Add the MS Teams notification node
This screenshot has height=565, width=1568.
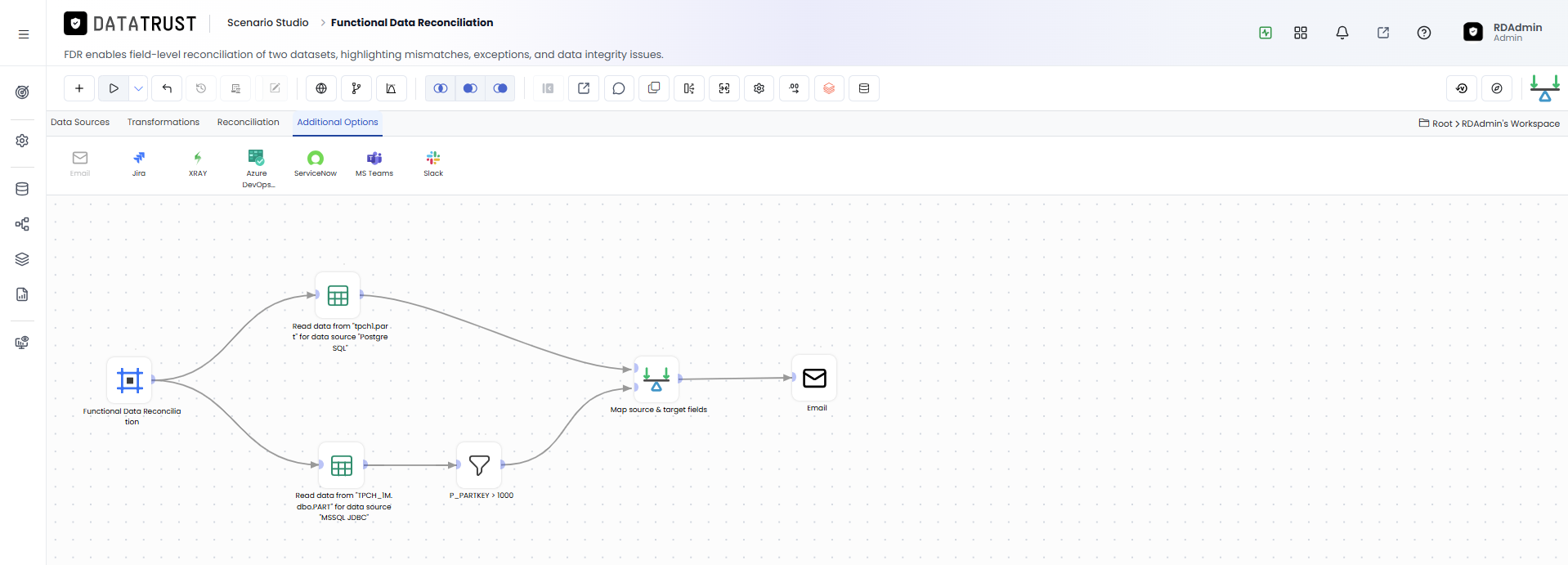374,163
